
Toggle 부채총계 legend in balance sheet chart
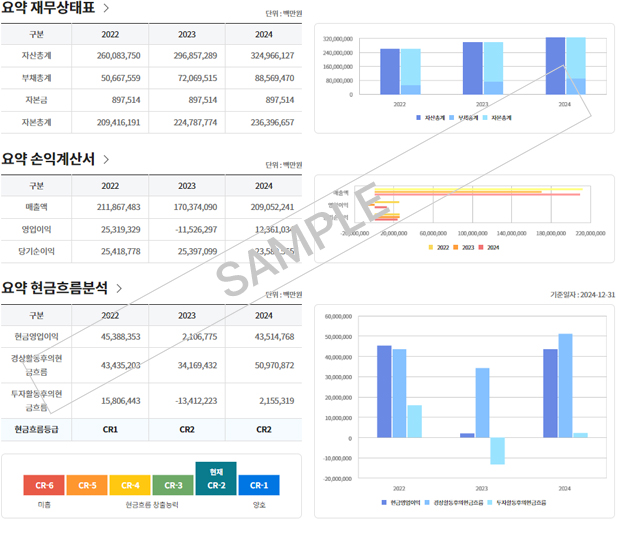(x=453, y=118)
